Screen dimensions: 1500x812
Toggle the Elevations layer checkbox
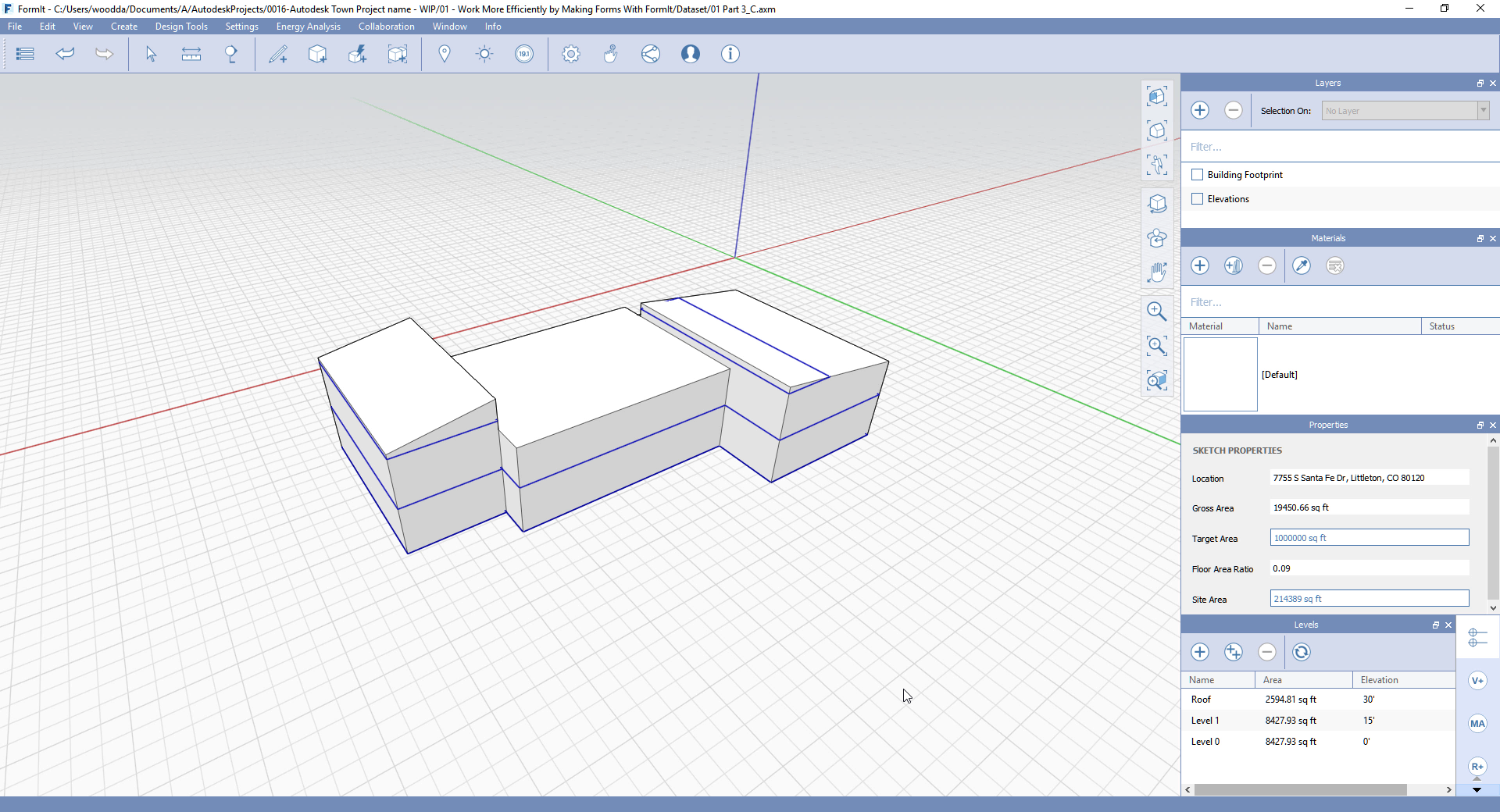pos(1197,199)
